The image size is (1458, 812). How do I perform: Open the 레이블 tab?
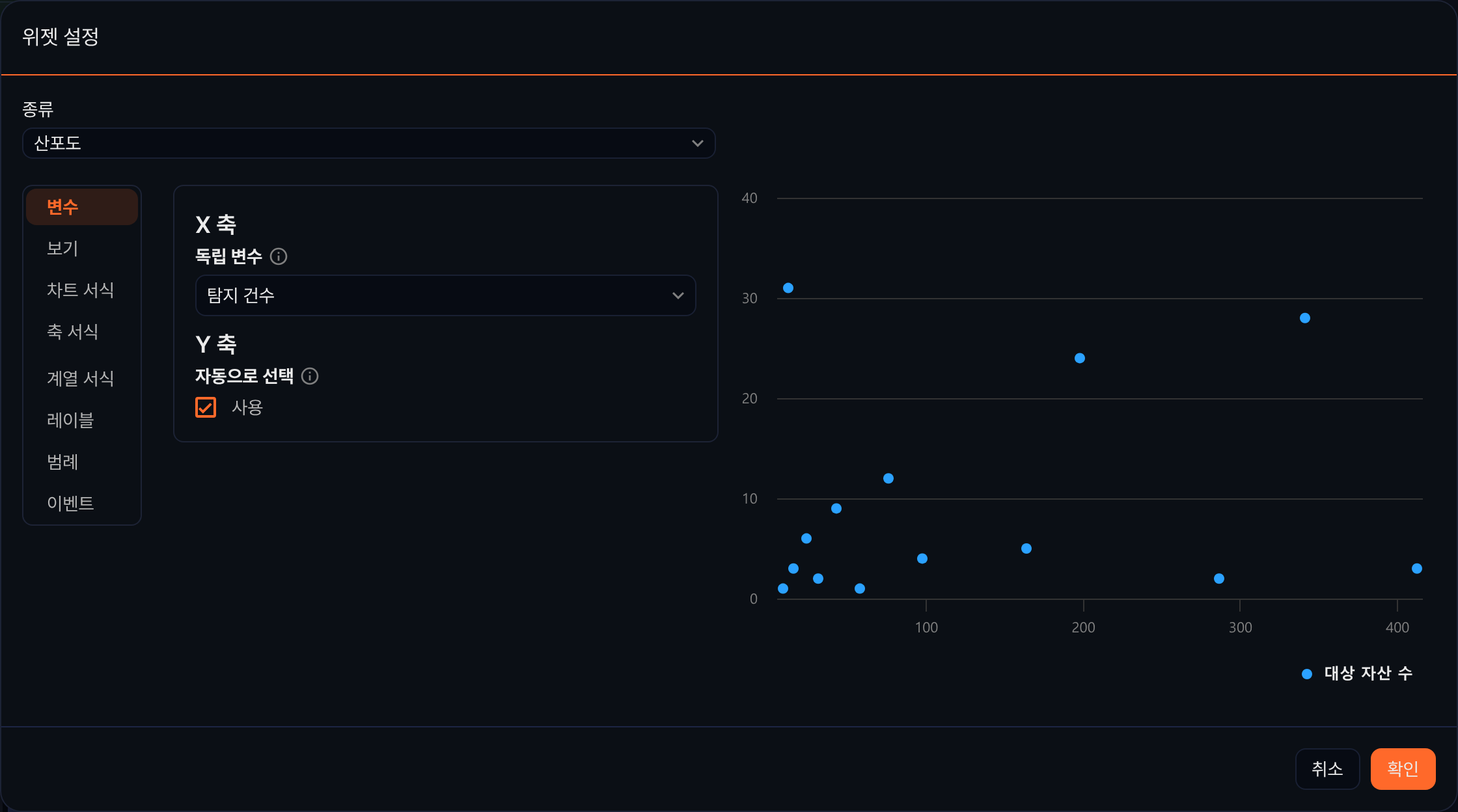[82, 420]
